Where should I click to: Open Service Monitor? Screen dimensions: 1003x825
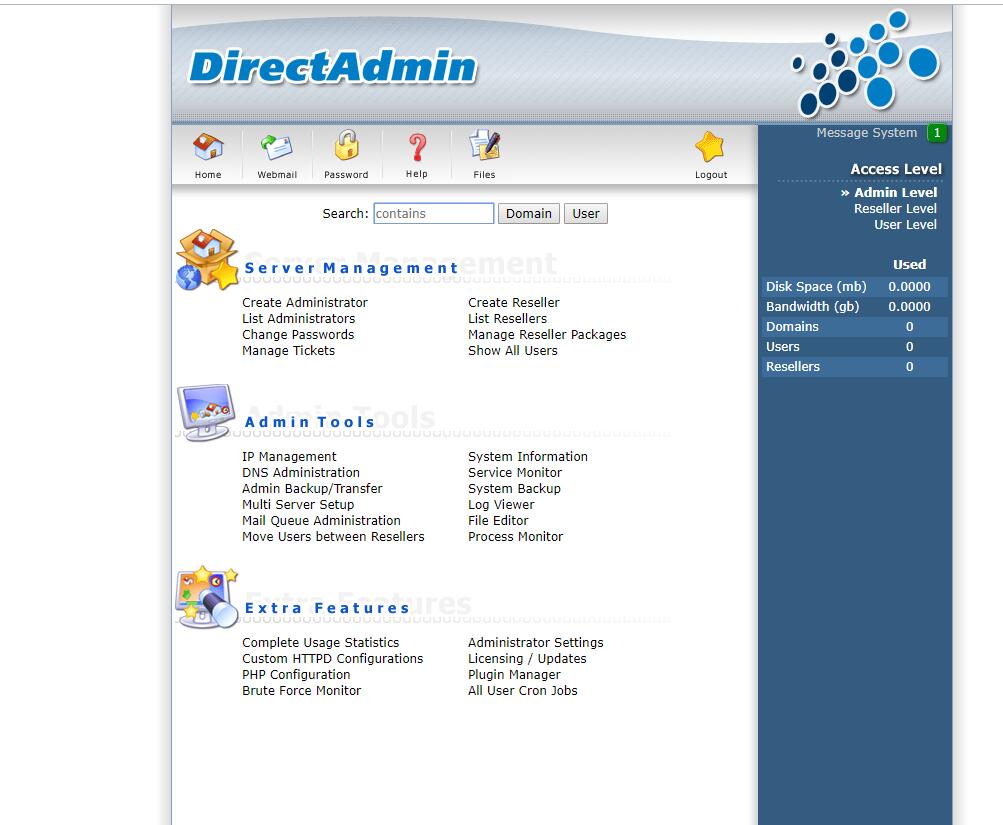[515, 473]
